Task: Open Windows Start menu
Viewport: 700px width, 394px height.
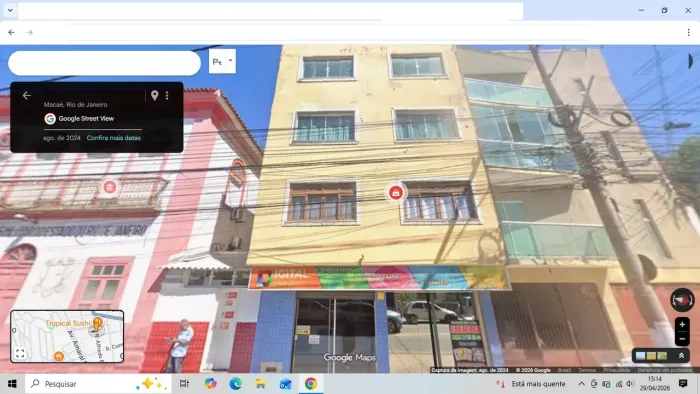Action: pos(12,384)
